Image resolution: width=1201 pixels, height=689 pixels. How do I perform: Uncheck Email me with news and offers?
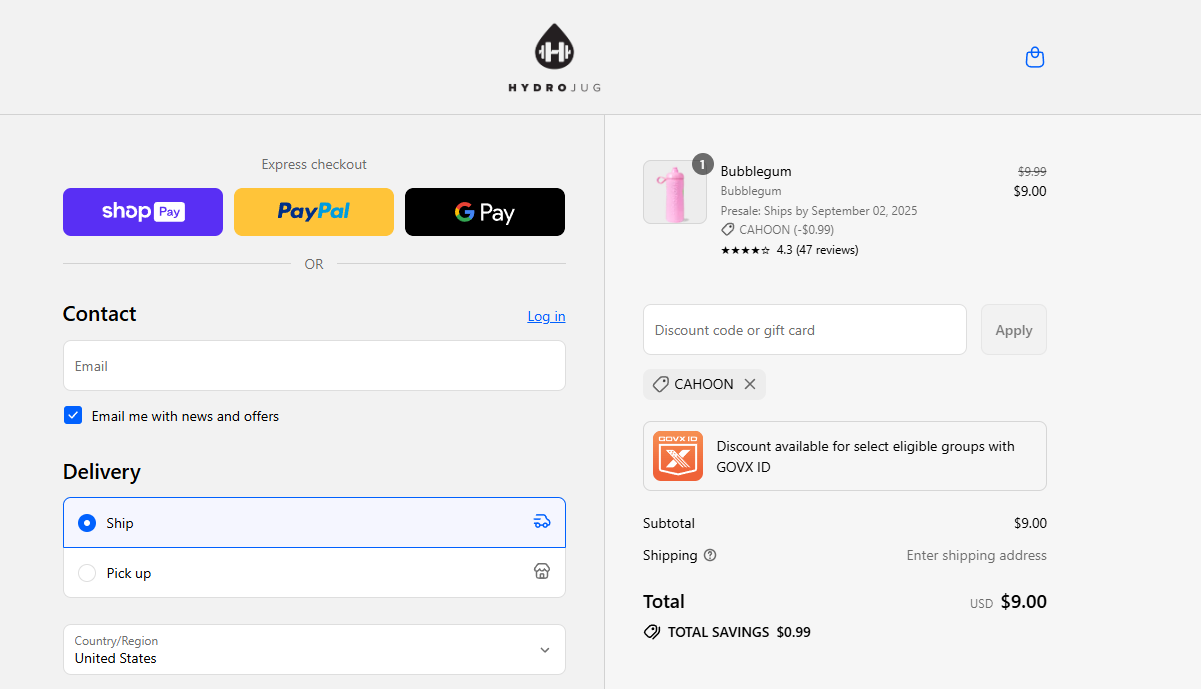point(73,415)
